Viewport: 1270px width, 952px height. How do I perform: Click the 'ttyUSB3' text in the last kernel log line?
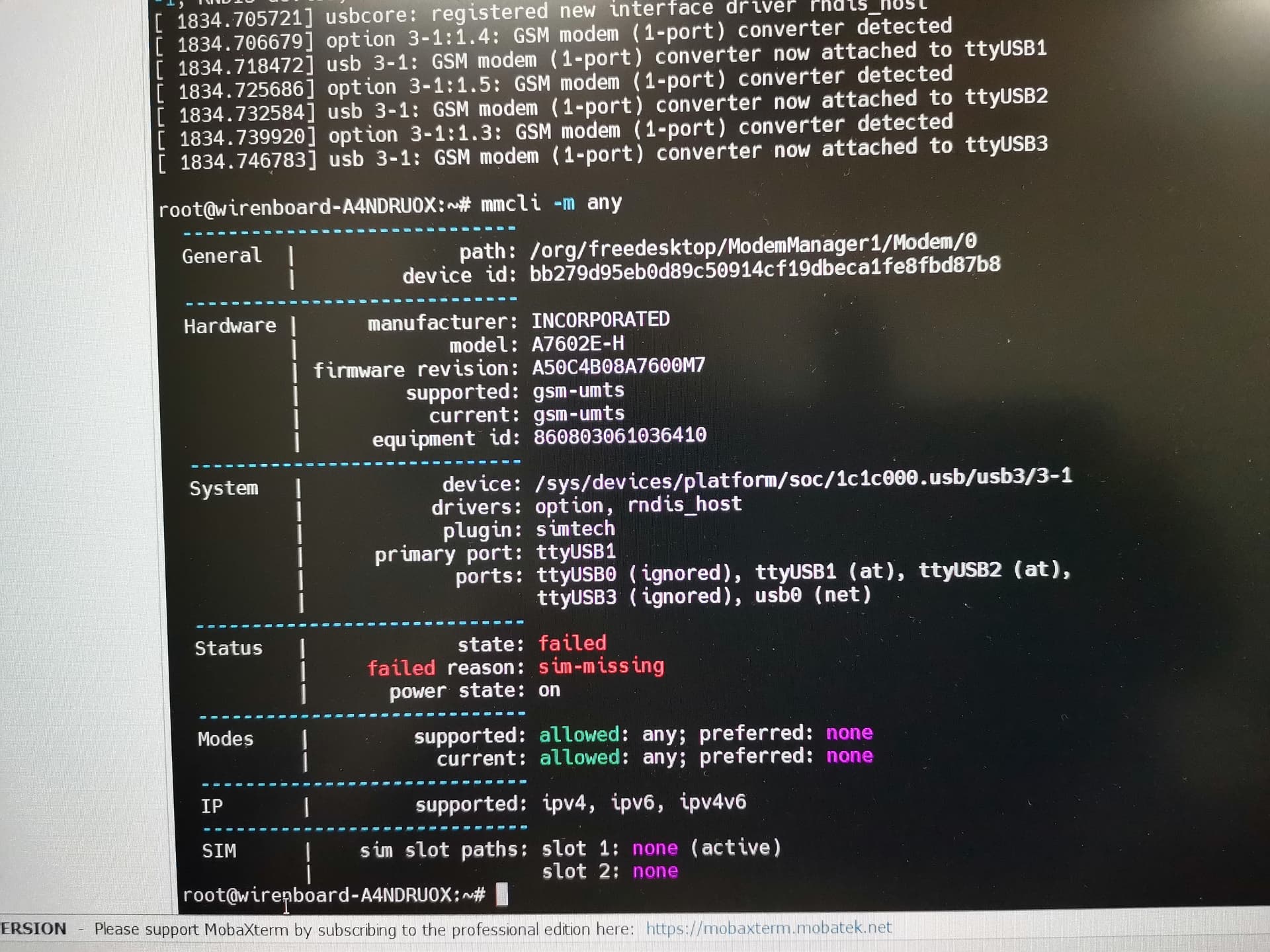point(1006,145)
